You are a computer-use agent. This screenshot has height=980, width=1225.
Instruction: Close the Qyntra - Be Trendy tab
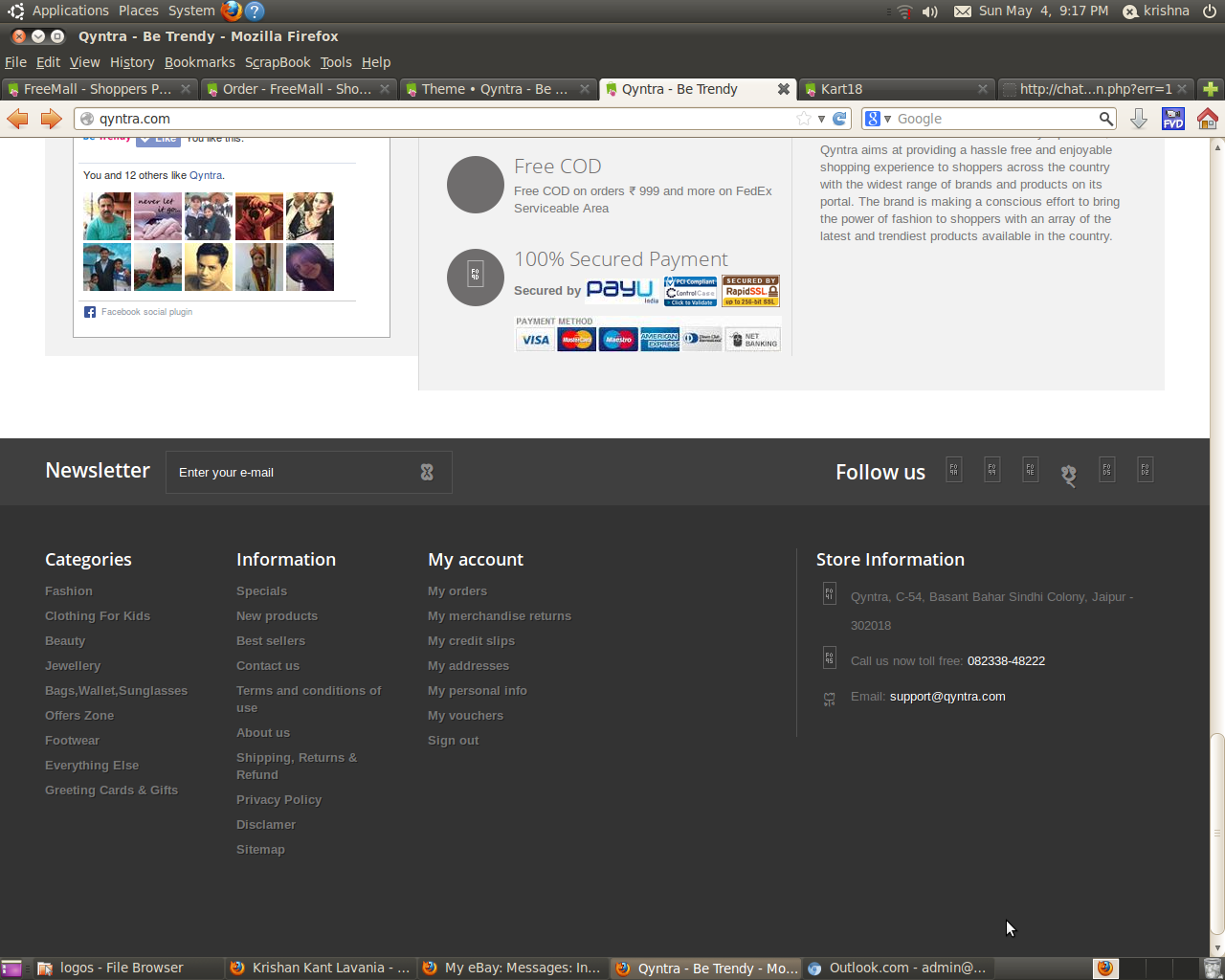(783, 89)
